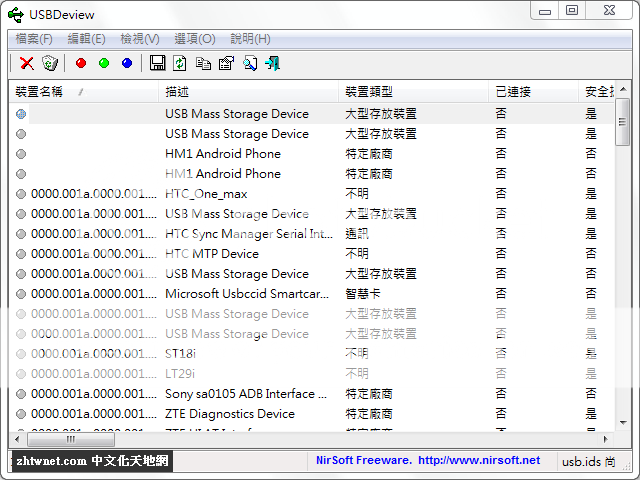Click device icon of ZTE Diagnostics Device row

coord(21,414)
